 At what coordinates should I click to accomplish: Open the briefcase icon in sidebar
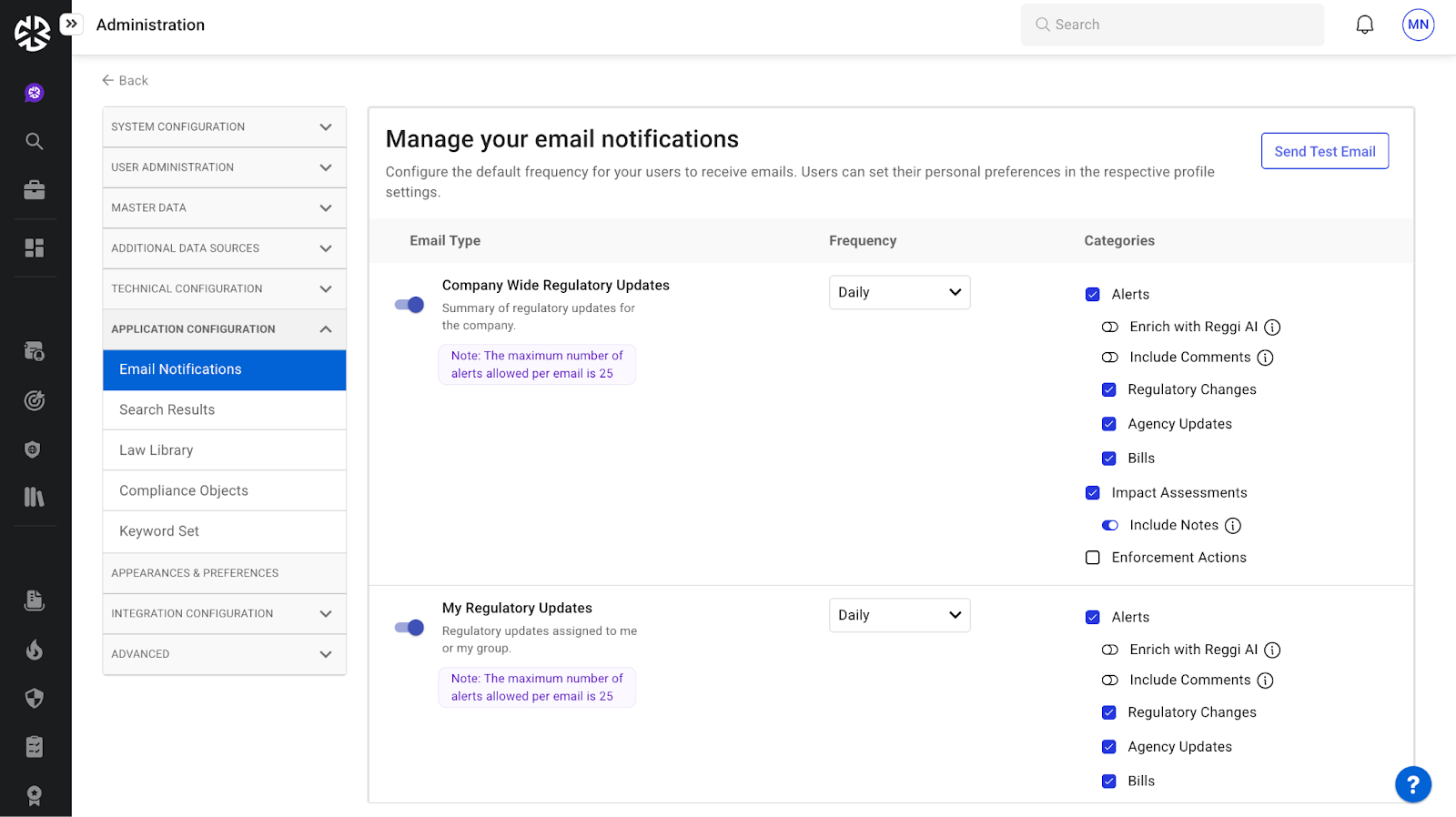(35, 190)
